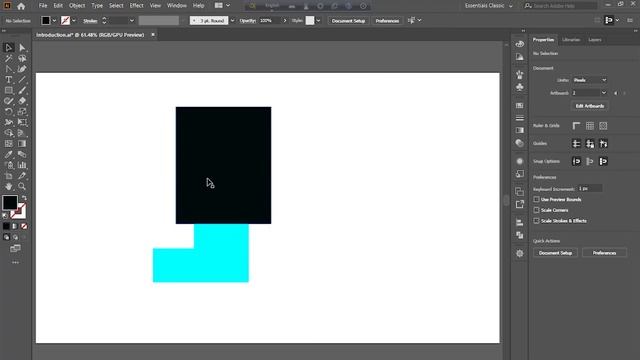640x360 pixels.
Task: Toggle show grid in Ruler & Grids
Action: [590, 126]
